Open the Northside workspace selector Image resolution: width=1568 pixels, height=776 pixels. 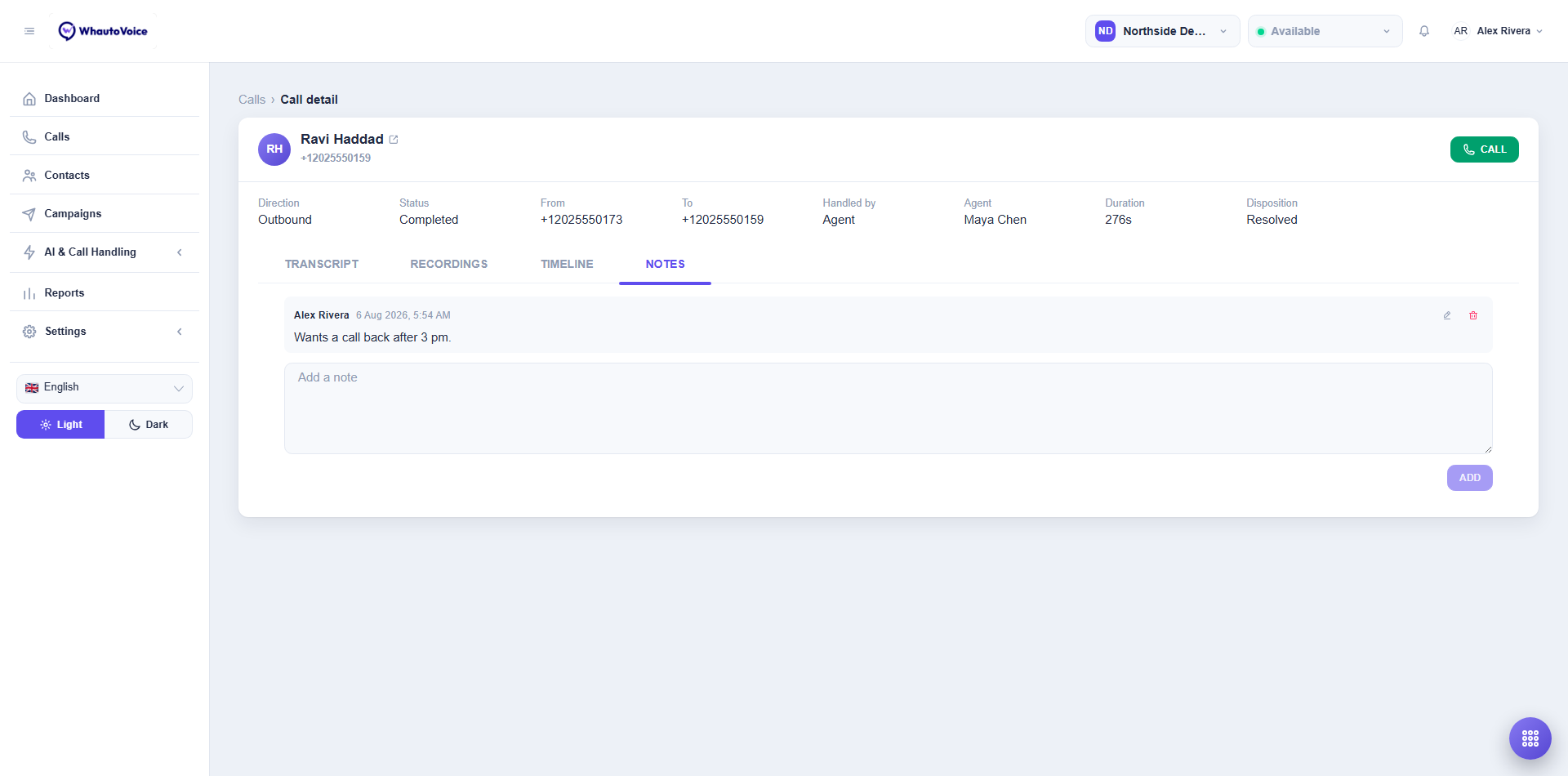[1162, 31]
